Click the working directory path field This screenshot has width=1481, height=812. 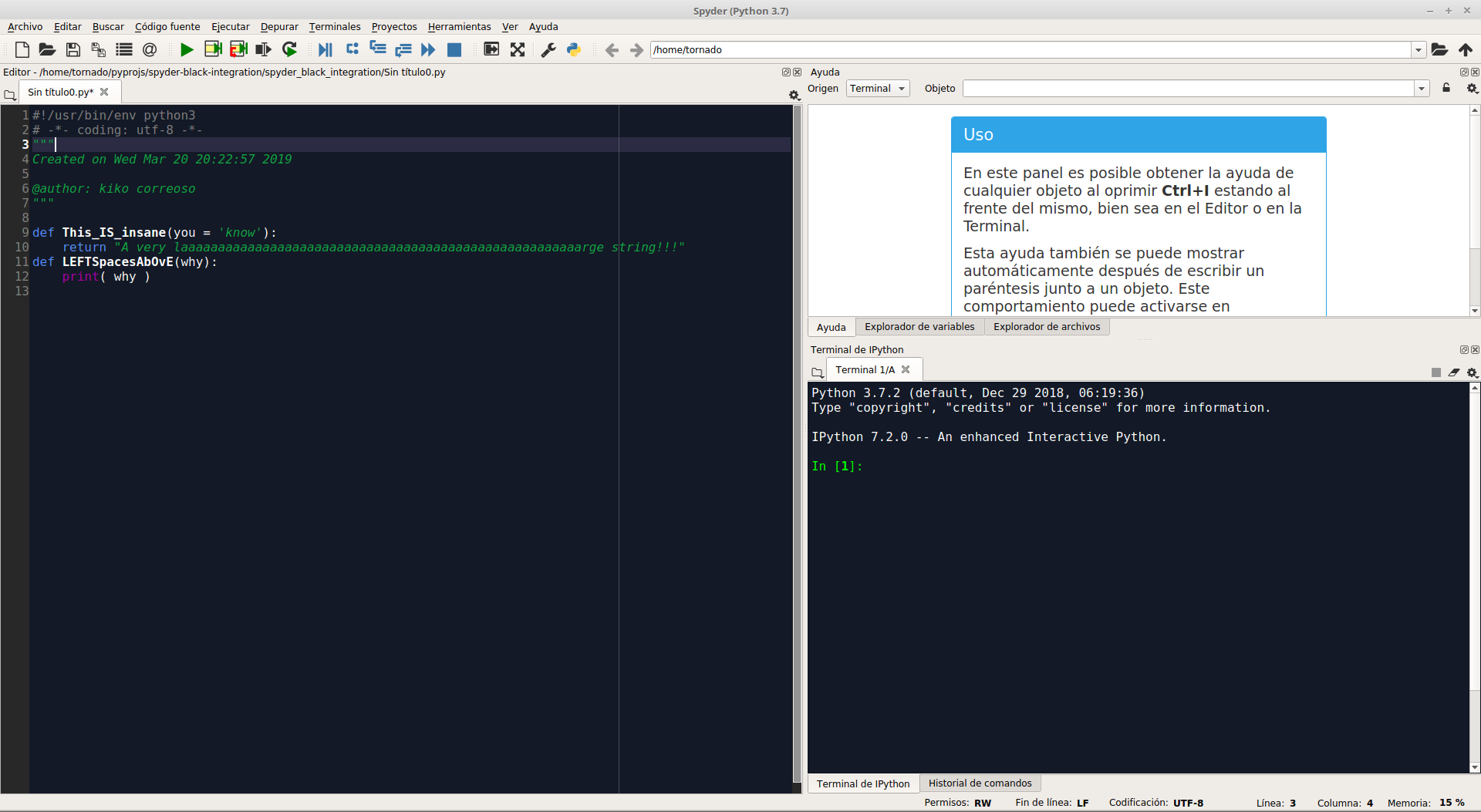coord(1031,50)
